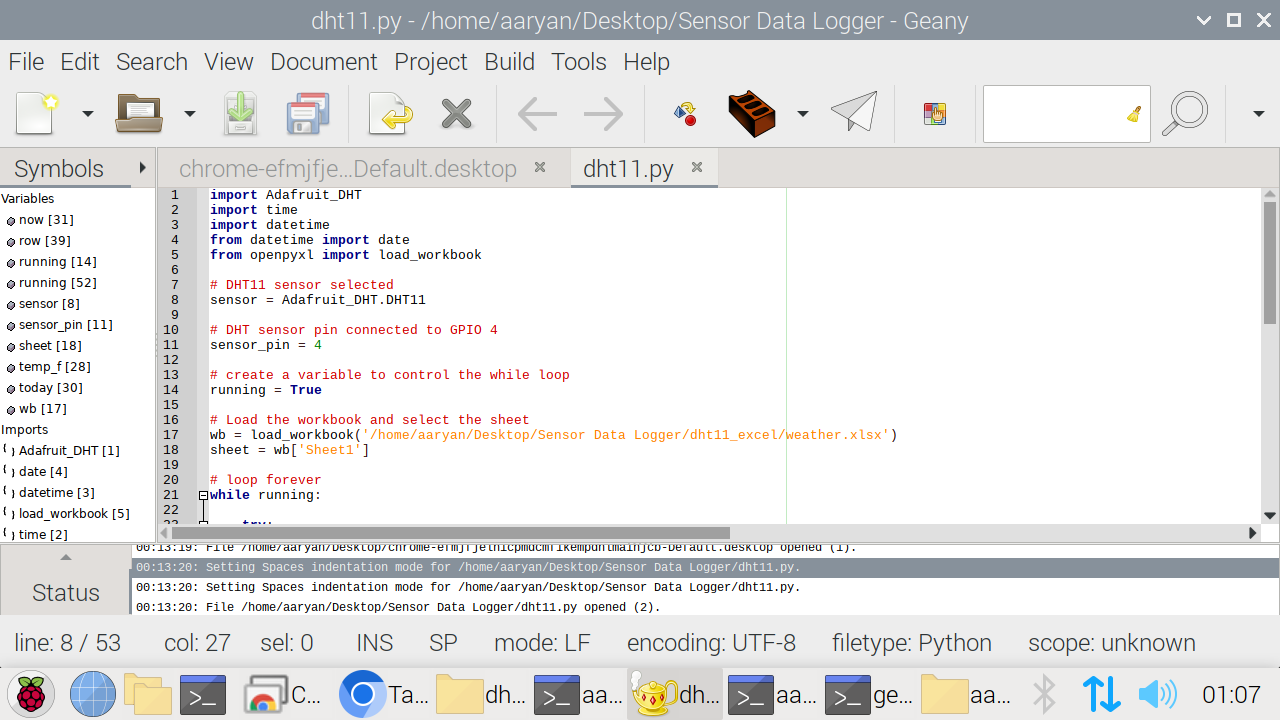
Task: Open the Help menu
Action: (646, 62)
